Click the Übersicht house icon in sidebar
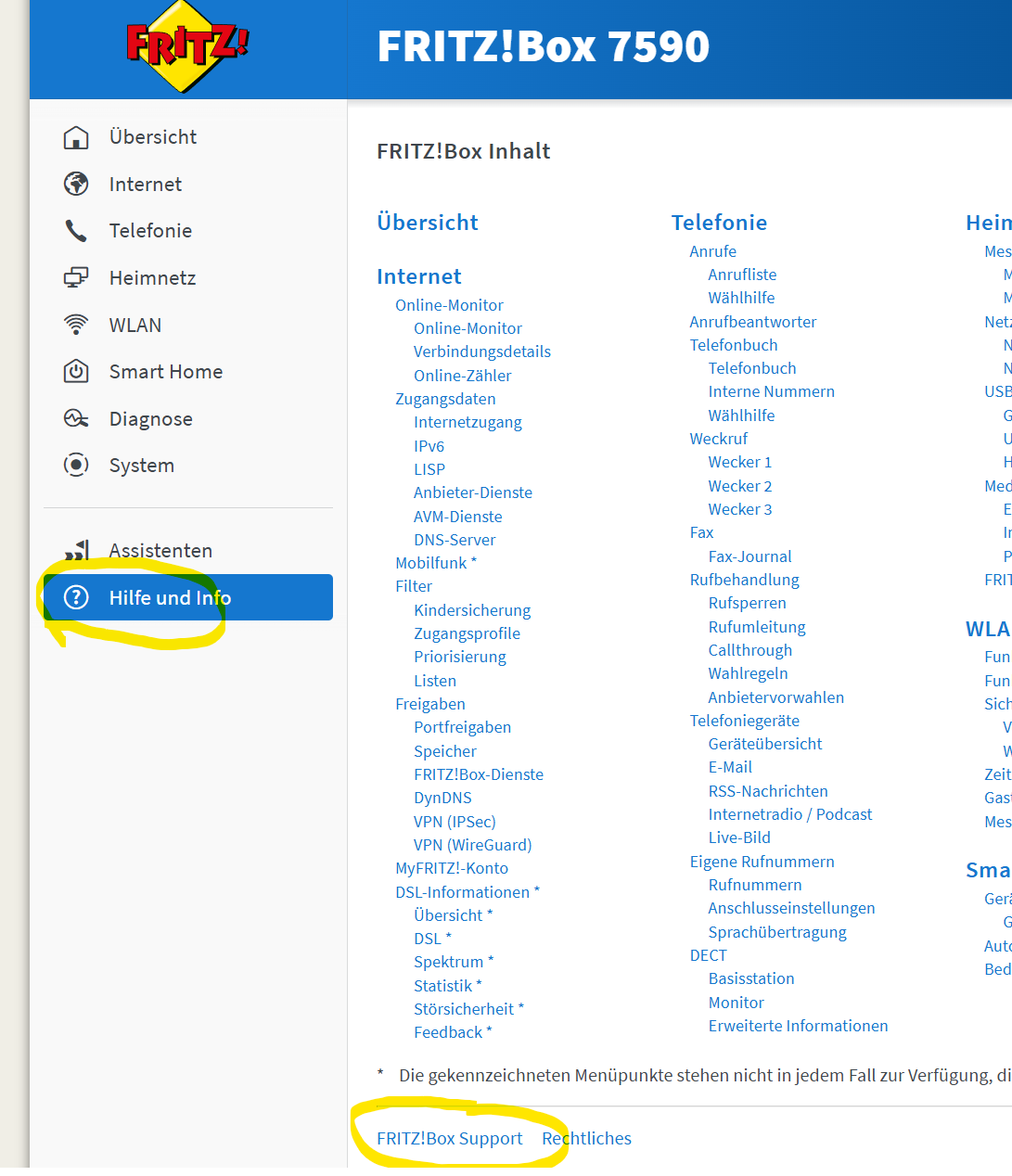1012x1176 pixels. coord(76,137)
